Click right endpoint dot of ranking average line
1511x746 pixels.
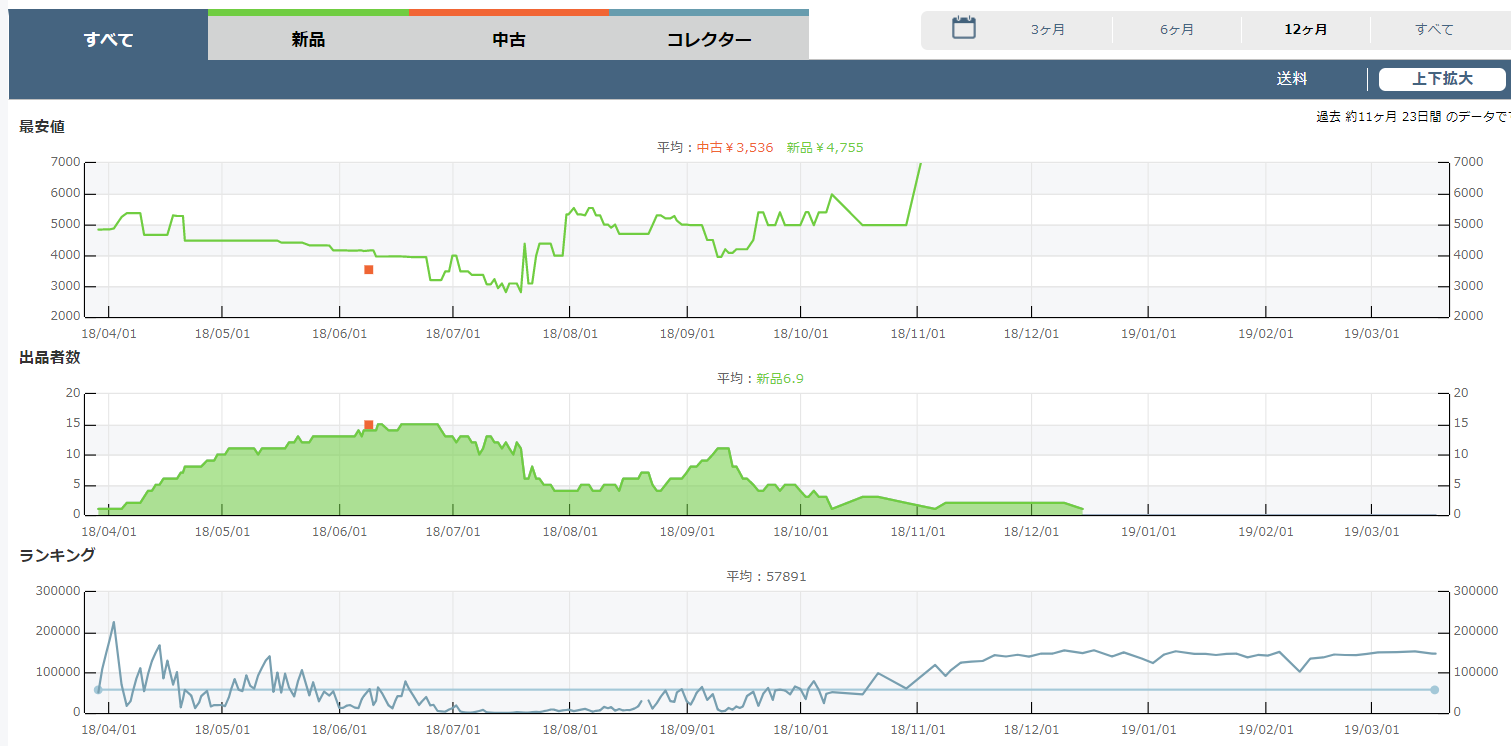point(1434,690)
